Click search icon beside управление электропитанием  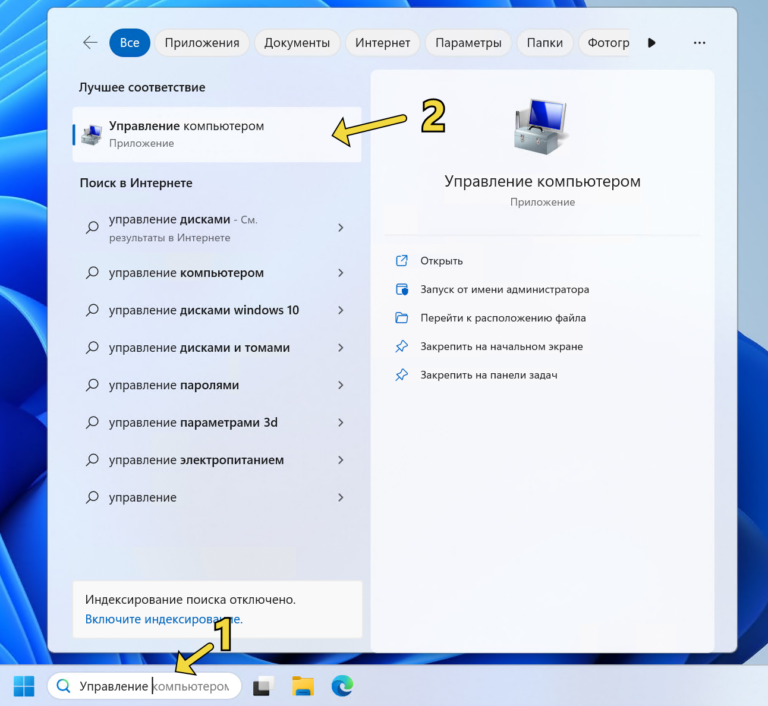[x=92, y=460]
